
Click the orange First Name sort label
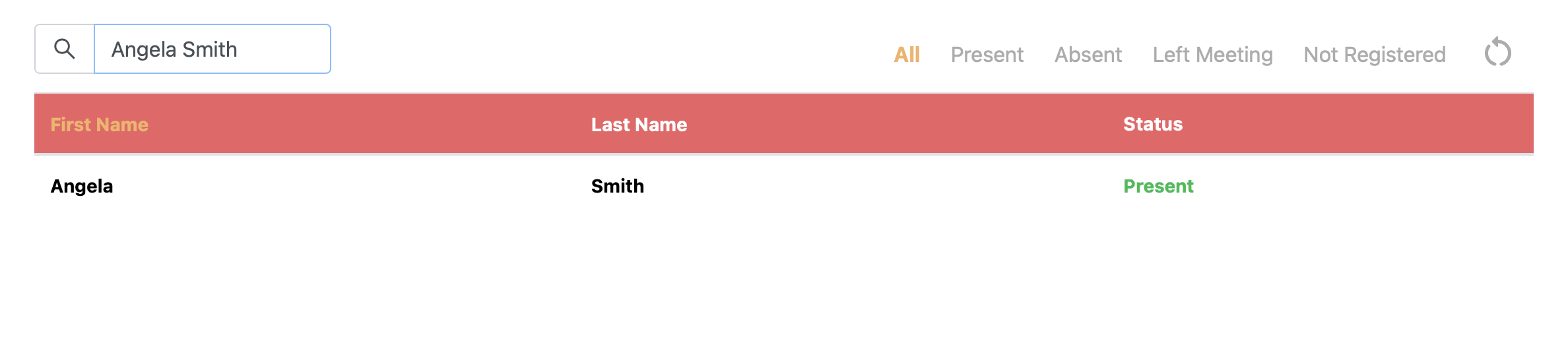pos(100,125)
